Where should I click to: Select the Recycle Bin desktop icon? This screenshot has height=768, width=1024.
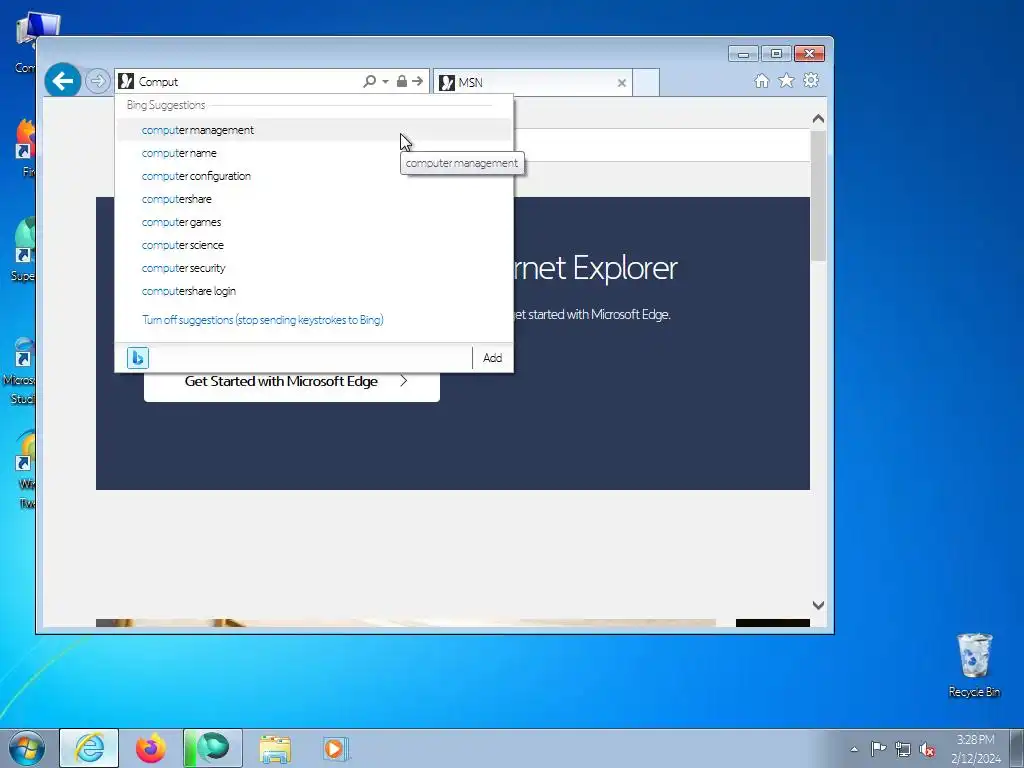tap(974, 665)
